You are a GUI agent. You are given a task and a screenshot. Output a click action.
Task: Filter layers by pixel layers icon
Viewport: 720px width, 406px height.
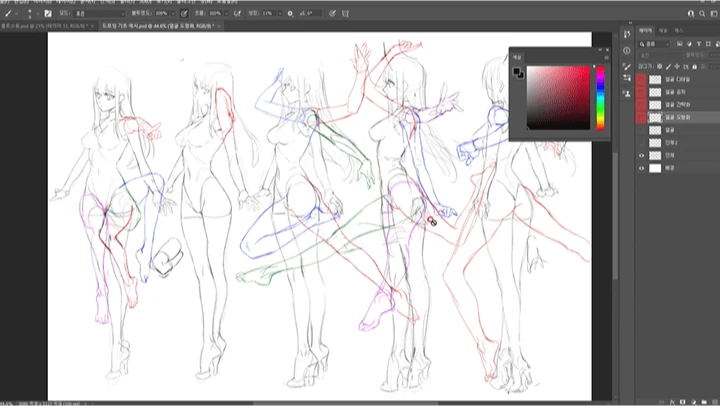click(x=680, y=44)
